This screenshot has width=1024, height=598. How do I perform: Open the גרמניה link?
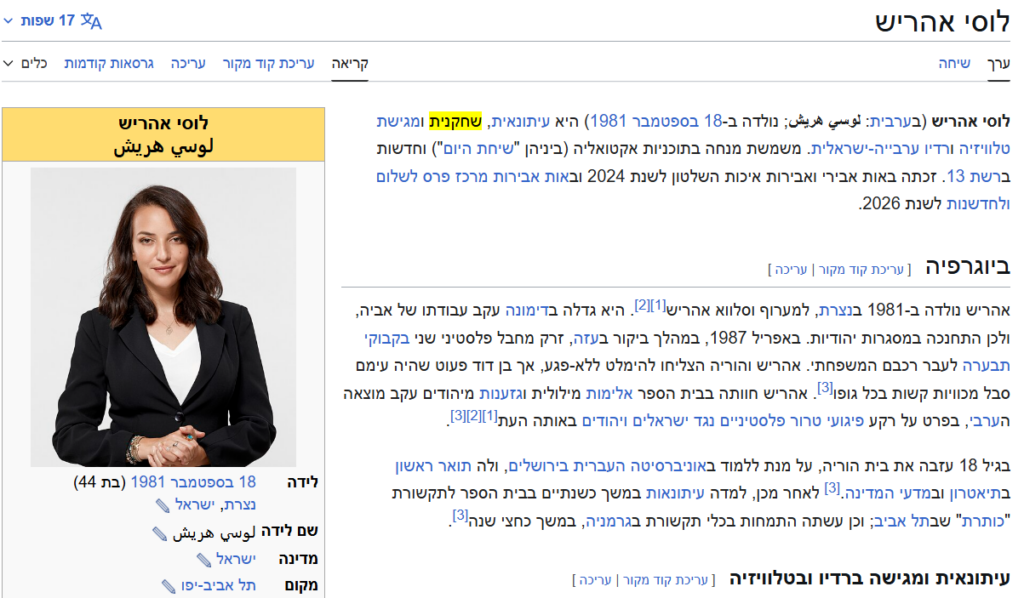[x=608, y=520]
